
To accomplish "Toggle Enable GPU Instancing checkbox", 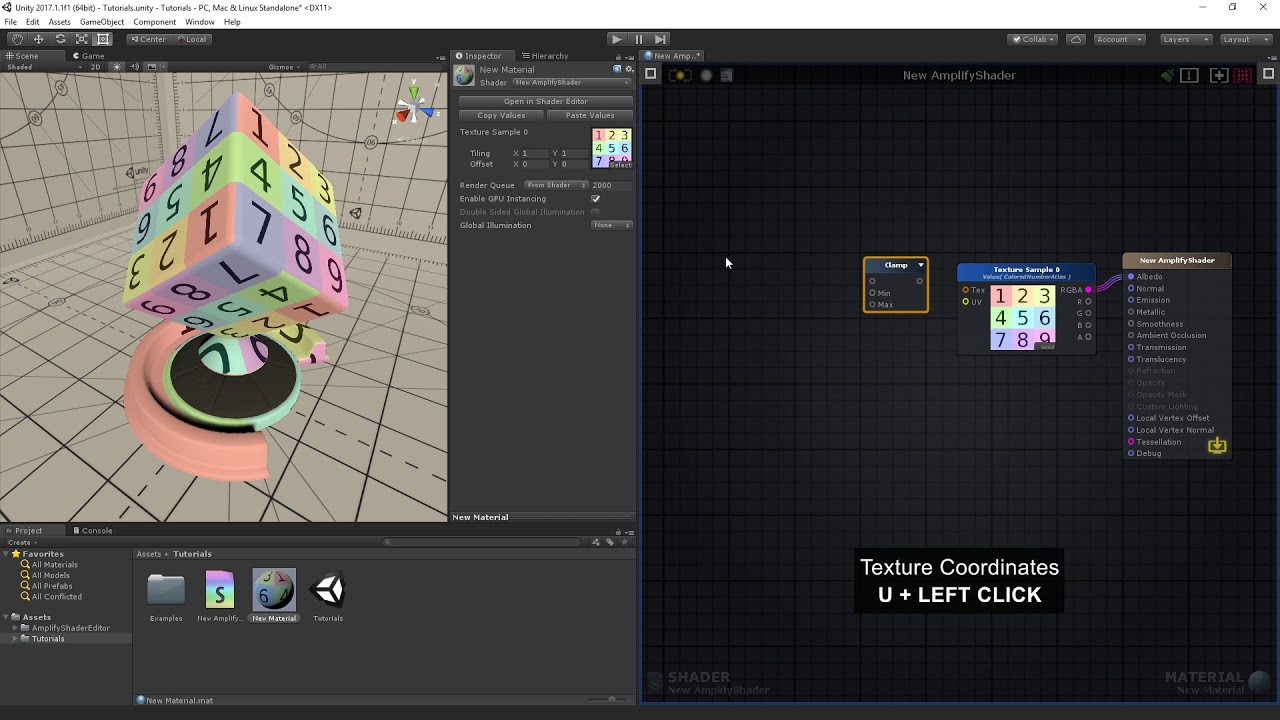I will (x=596, y=199).
